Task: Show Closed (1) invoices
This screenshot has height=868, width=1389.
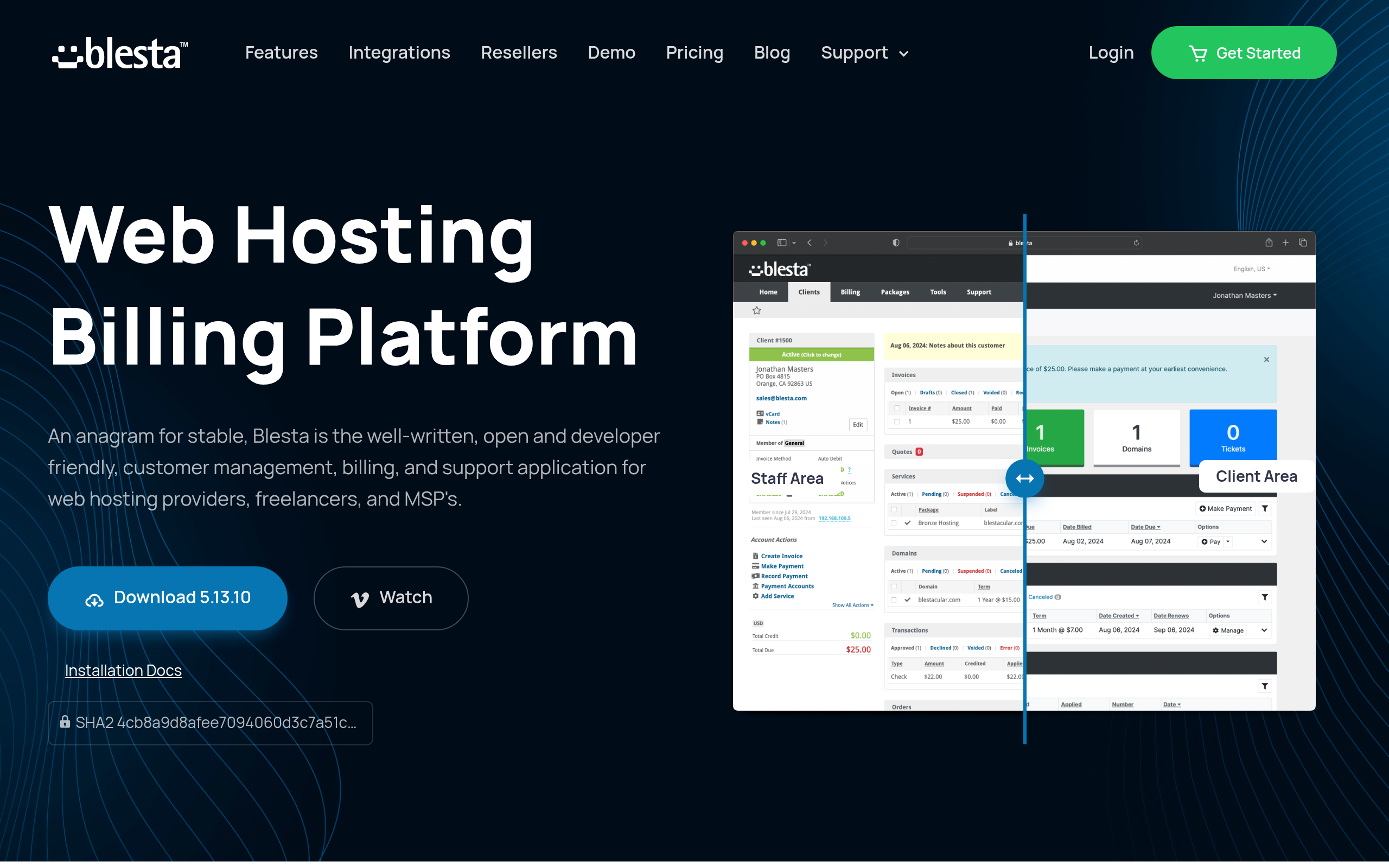Action: point(962,393)
